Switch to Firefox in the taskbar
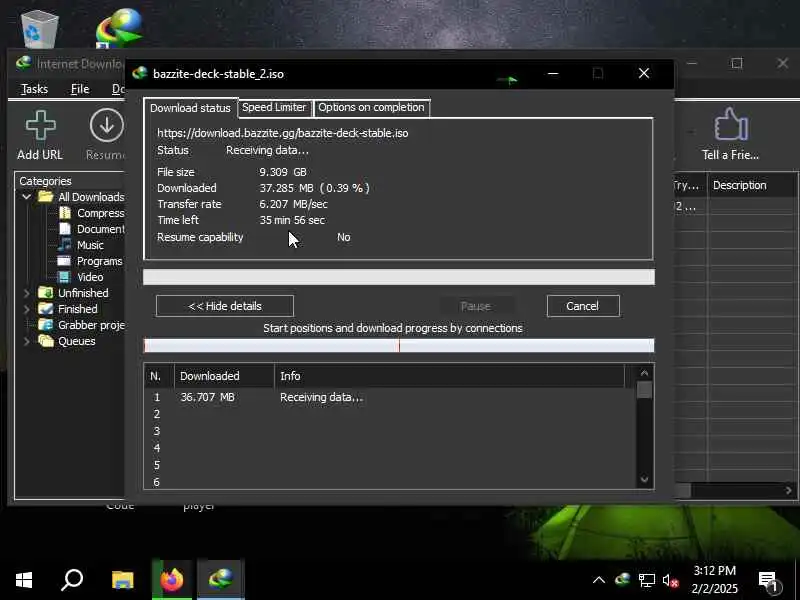Image resolution: width=800 pixels, height=600 pixels. coord(171,580)
